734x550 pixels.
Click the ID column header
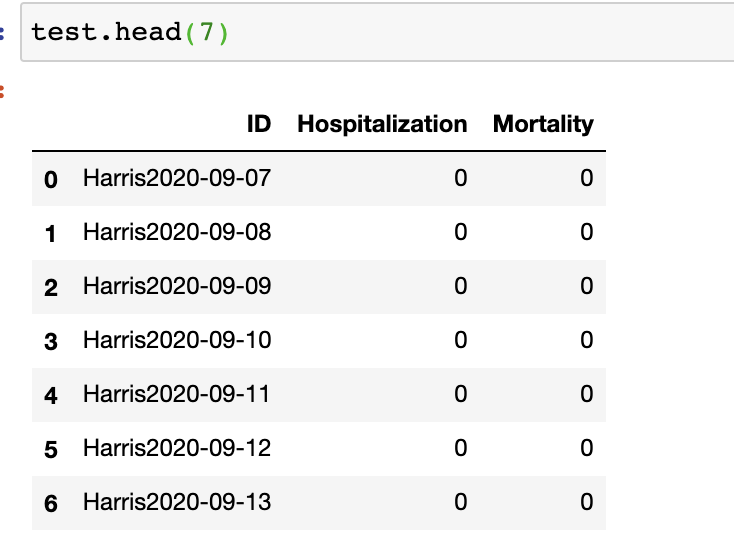tap(258, 124)
